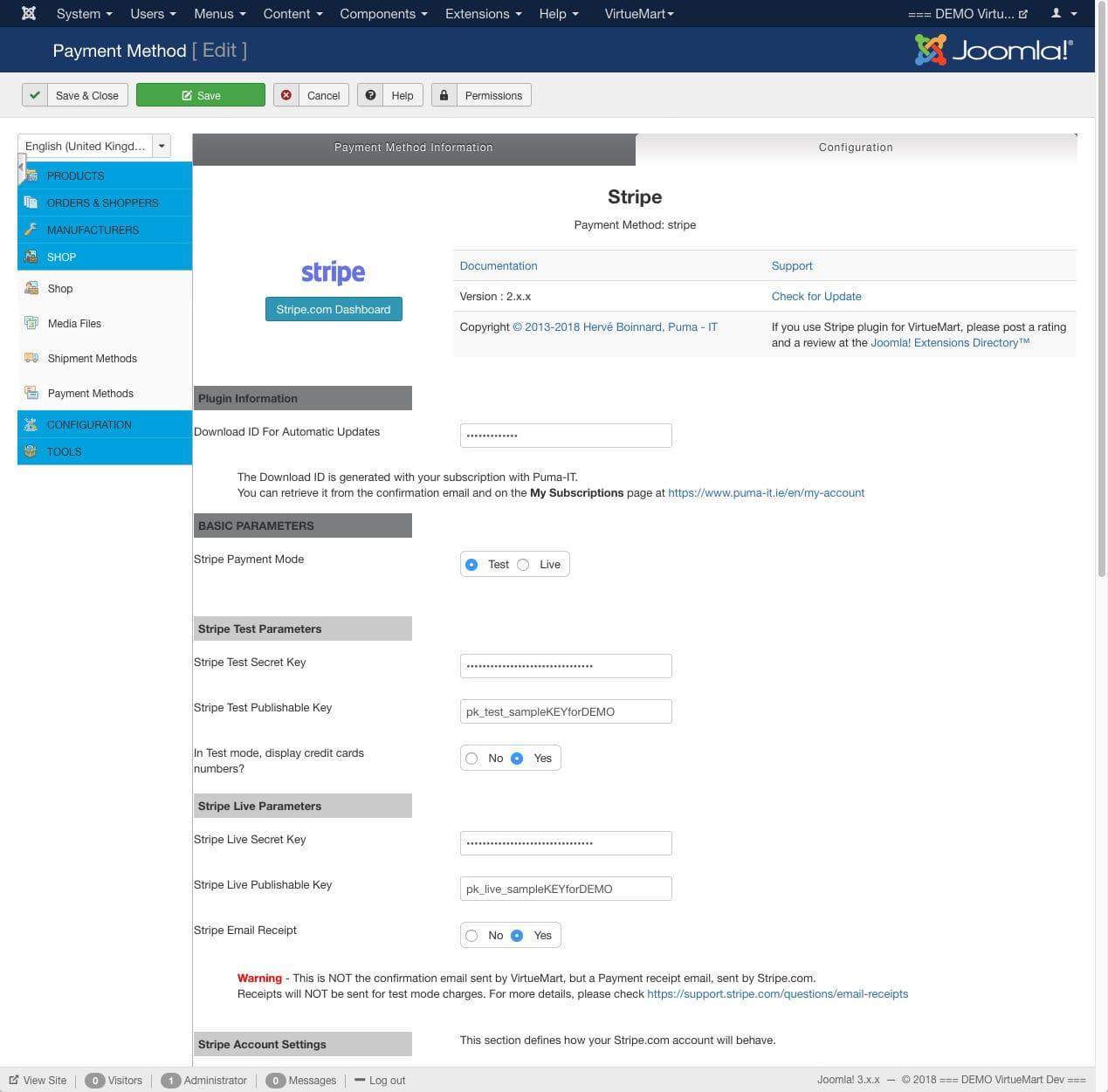Click the Stripe Live Secret Key field
The width and height of the screenshot is (1108, 1092).
coord(566,843)
